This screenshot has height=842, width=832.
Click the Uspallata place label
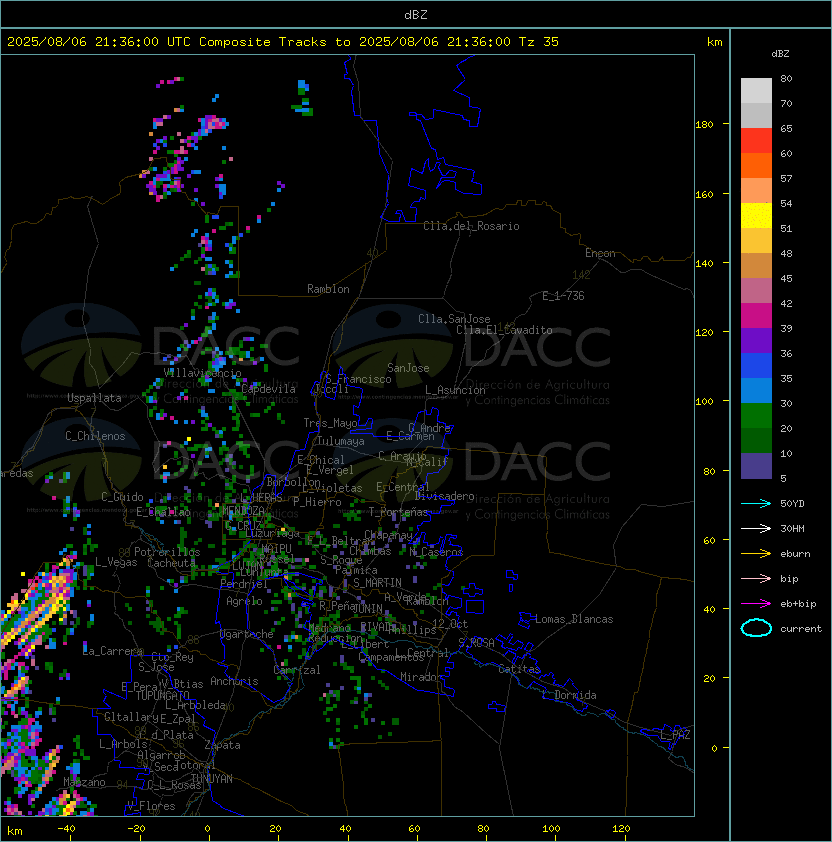pyautogui.click(x=94, y=398)
